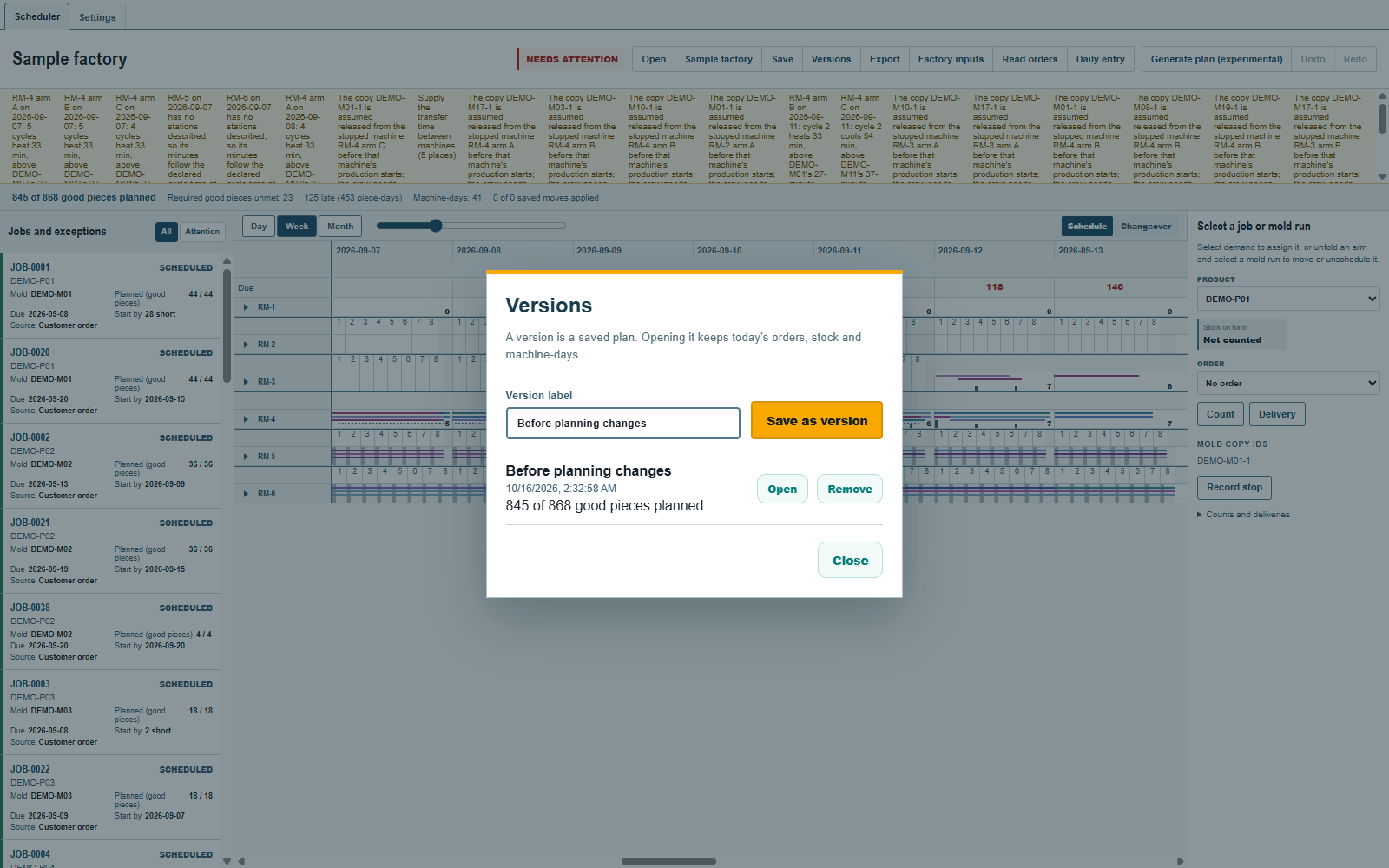1389x868 pixels.
Task: Close the Versions dialog
Action: (x=850, y=560)
